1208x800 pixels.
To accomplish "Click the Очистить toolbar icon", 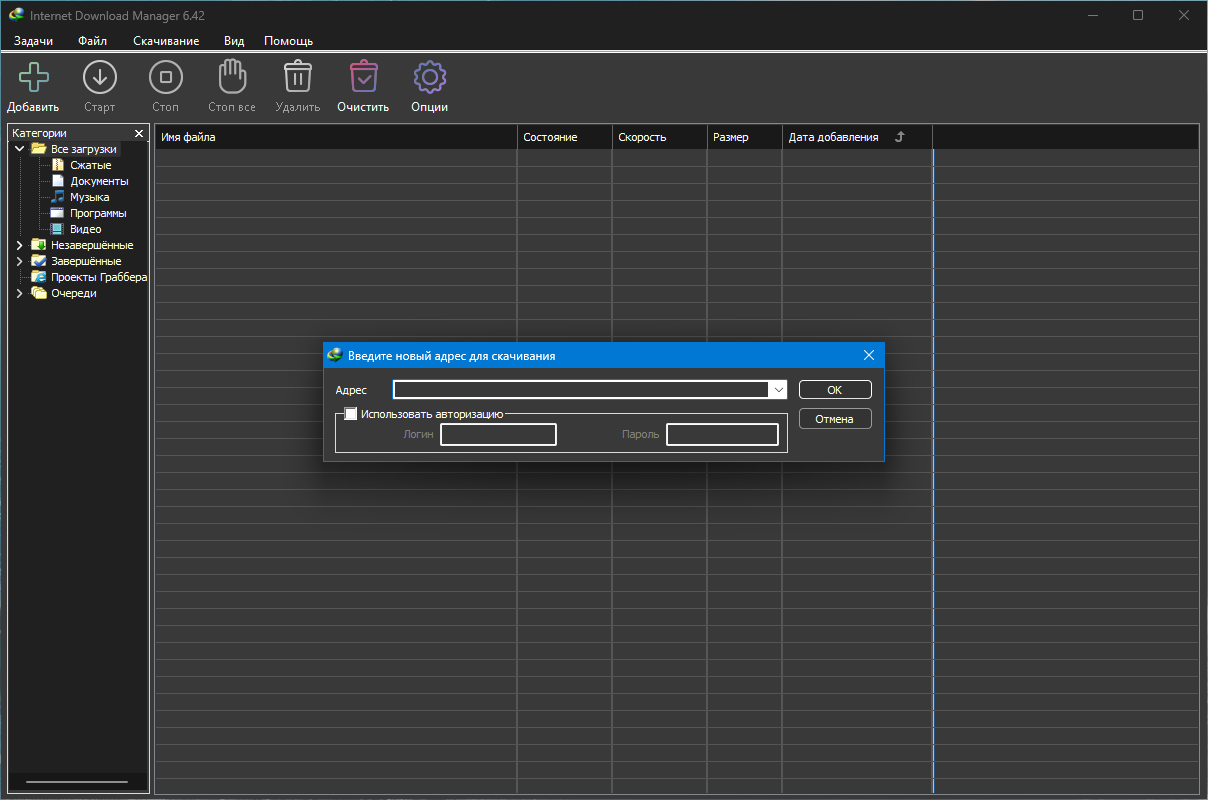I will 363,78.
